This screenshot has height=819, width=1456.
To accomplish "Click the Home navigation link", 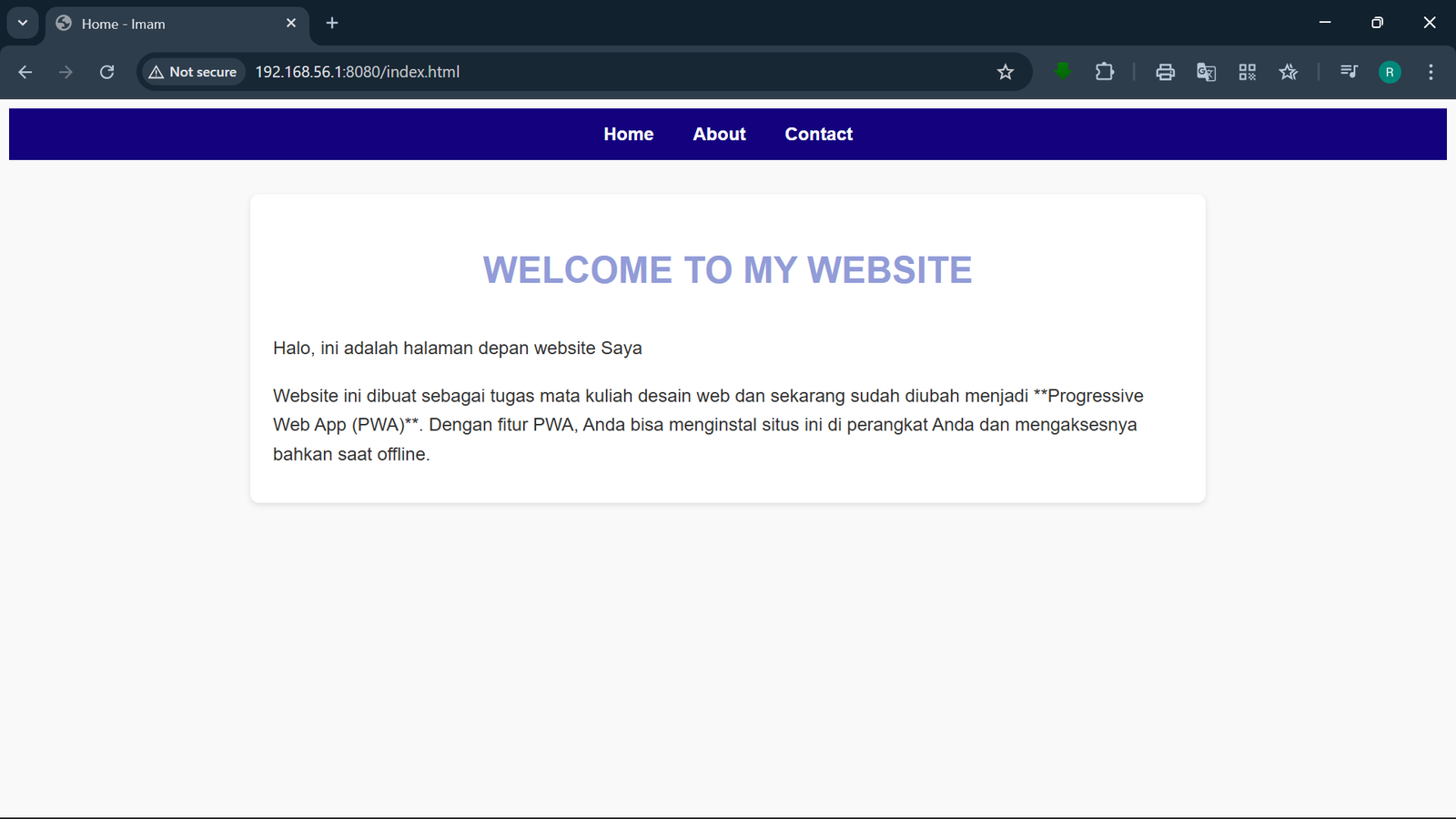I will [628, 134].
